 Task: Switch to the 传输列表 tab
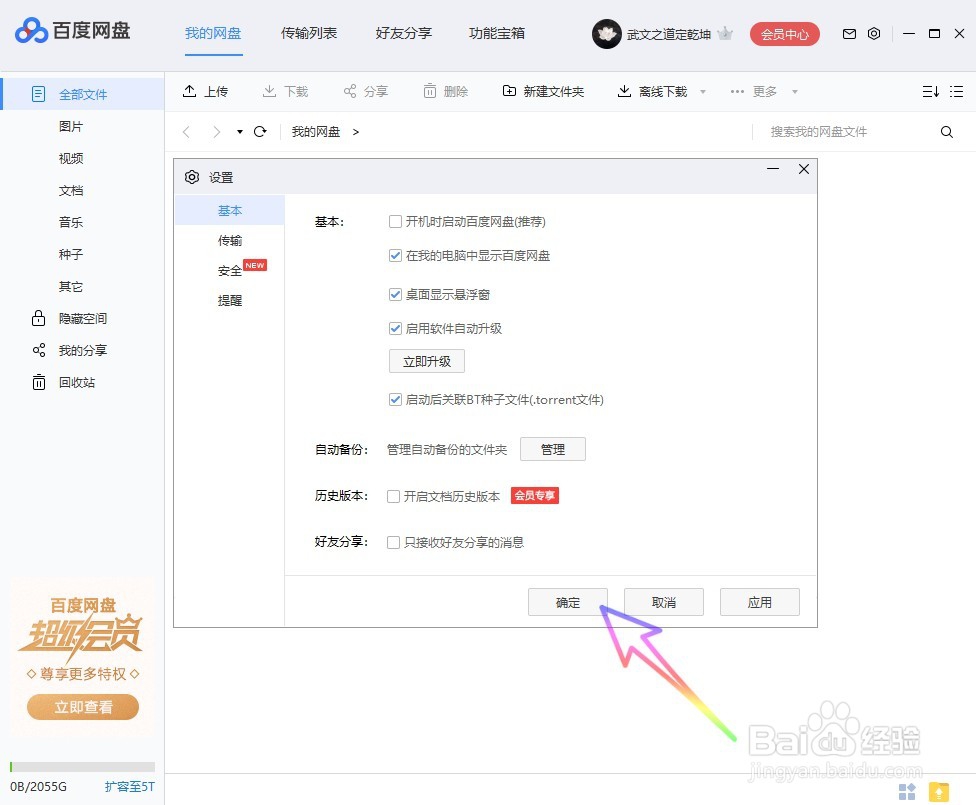308,33
